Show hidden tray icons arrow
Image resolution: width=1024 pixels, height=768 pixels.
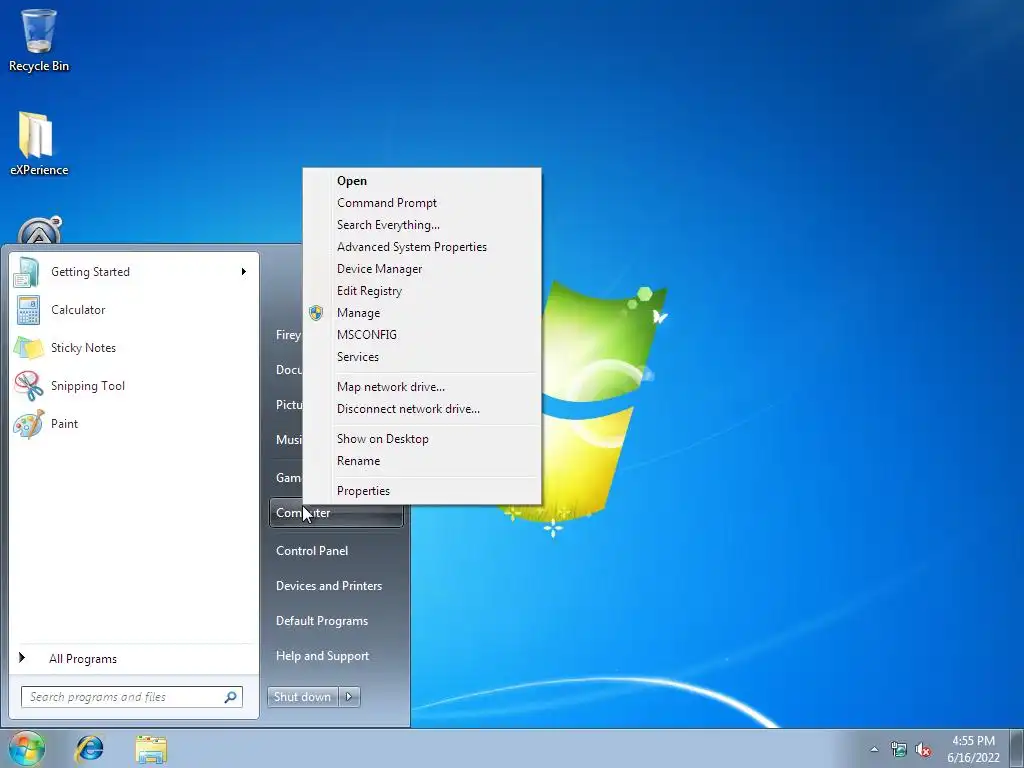click(x=874, y=749)
